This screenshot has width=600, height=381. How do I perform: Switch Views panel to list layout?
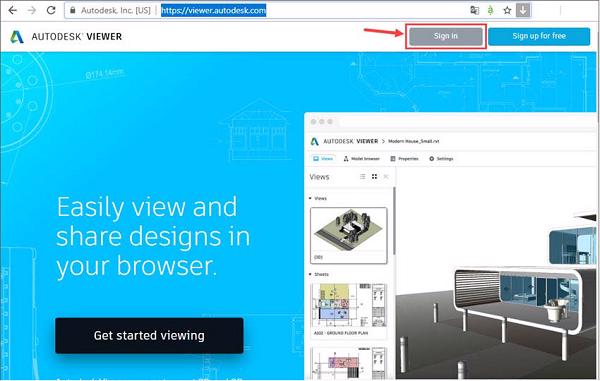pyautogui.click(x=362, y=176)
